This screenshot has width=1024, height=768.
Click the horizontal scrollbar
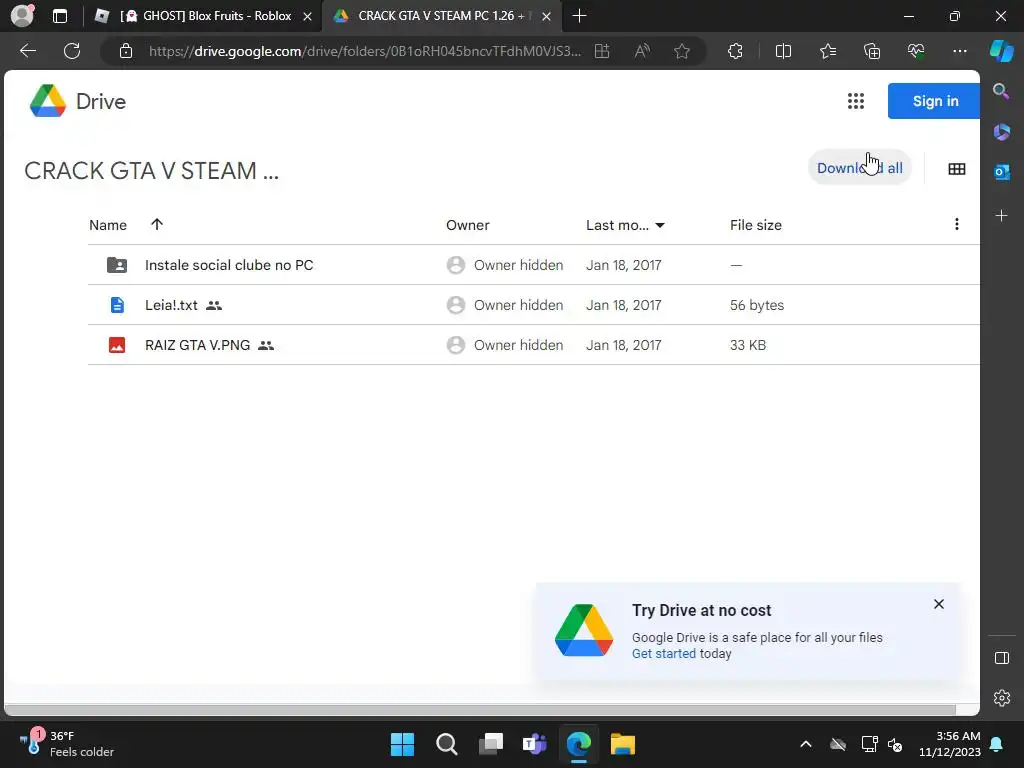pyautogui.click(x=480, y=710)
